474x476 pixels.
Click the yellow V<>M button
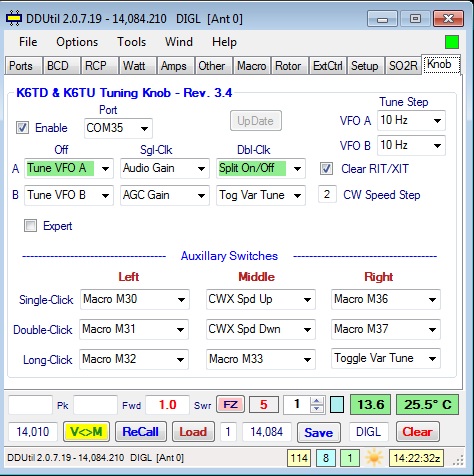coord(86,432)
